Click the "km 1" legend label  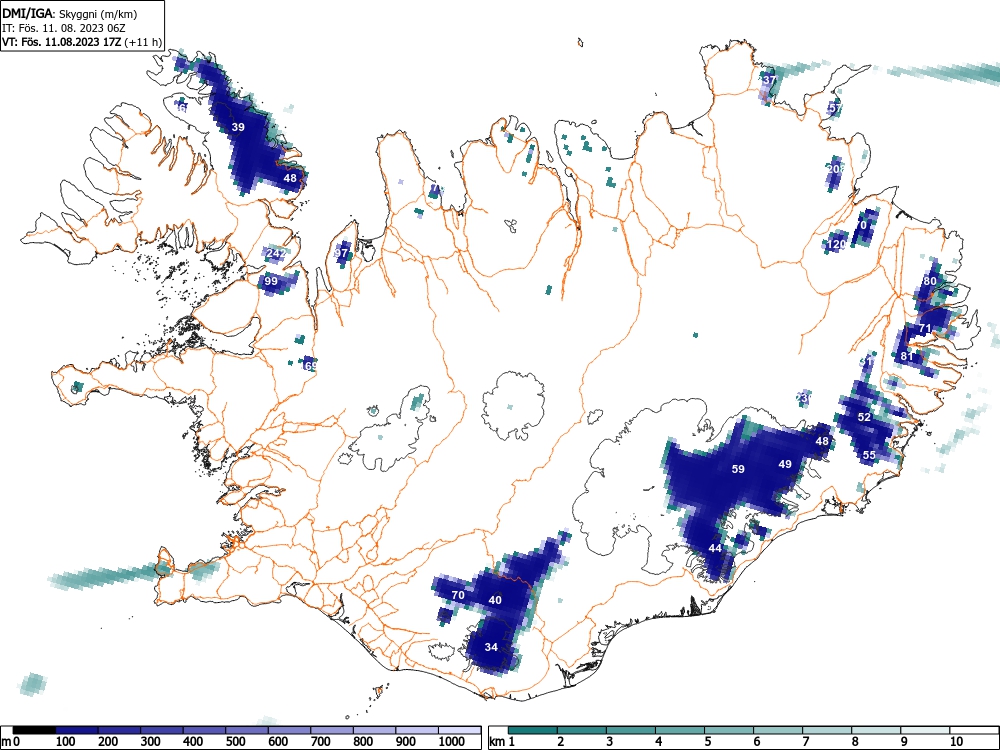click(502, 742)
